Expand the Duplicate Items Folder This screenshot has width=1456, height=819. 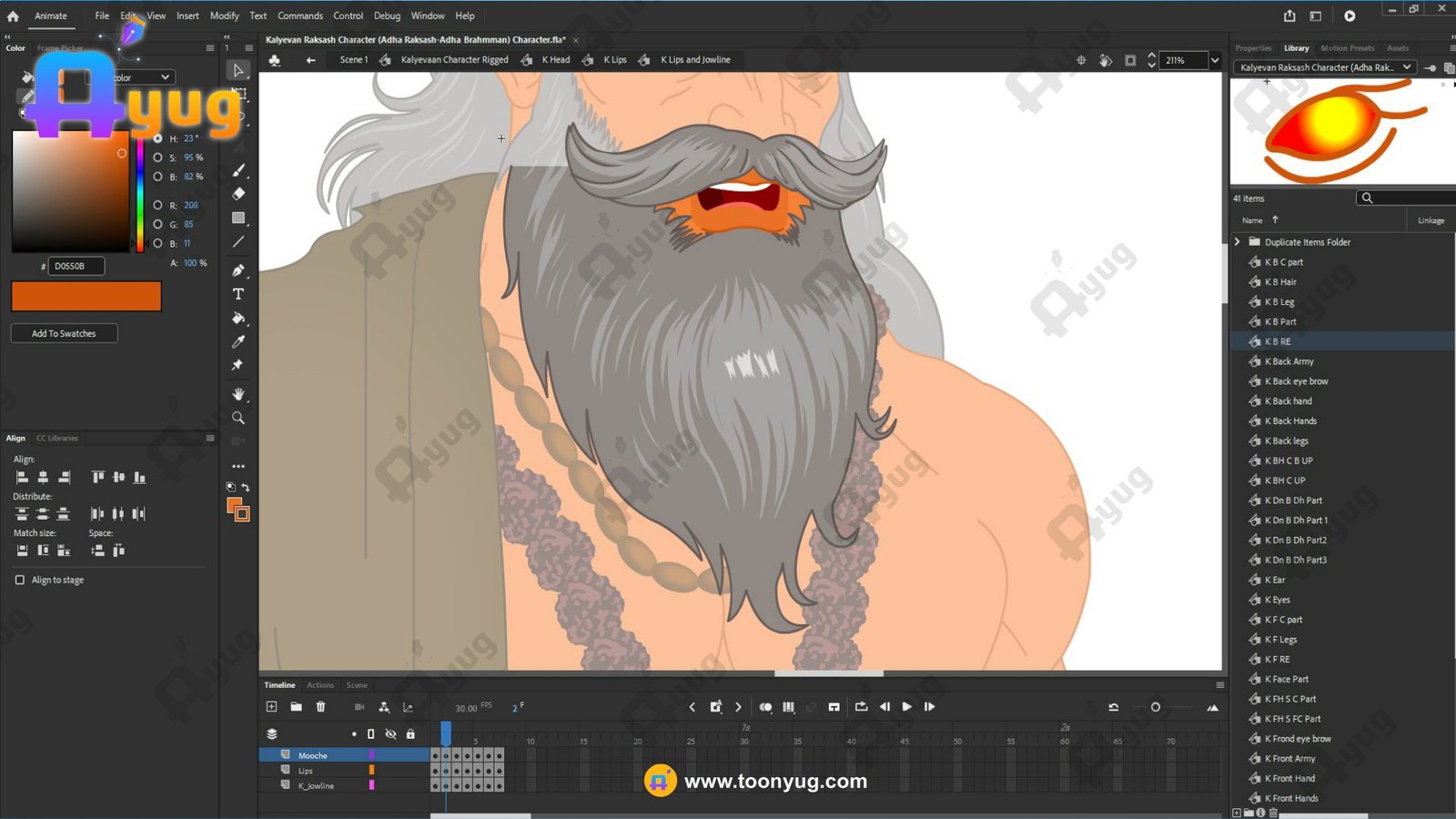[x=1238, y=242]
